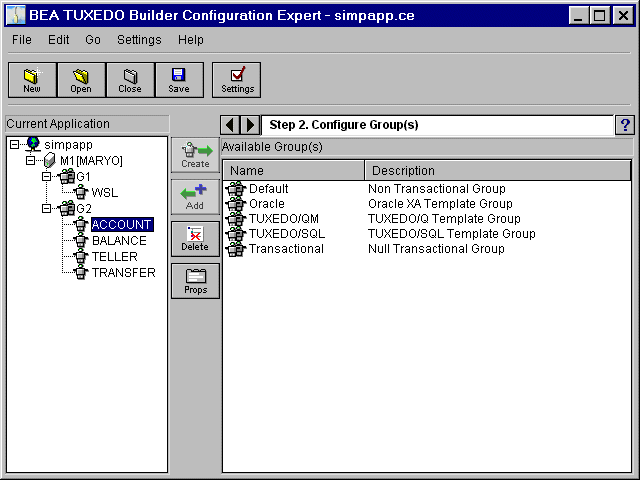
Task: Collapse the G2 group node
Action: (x=47, y=209)
